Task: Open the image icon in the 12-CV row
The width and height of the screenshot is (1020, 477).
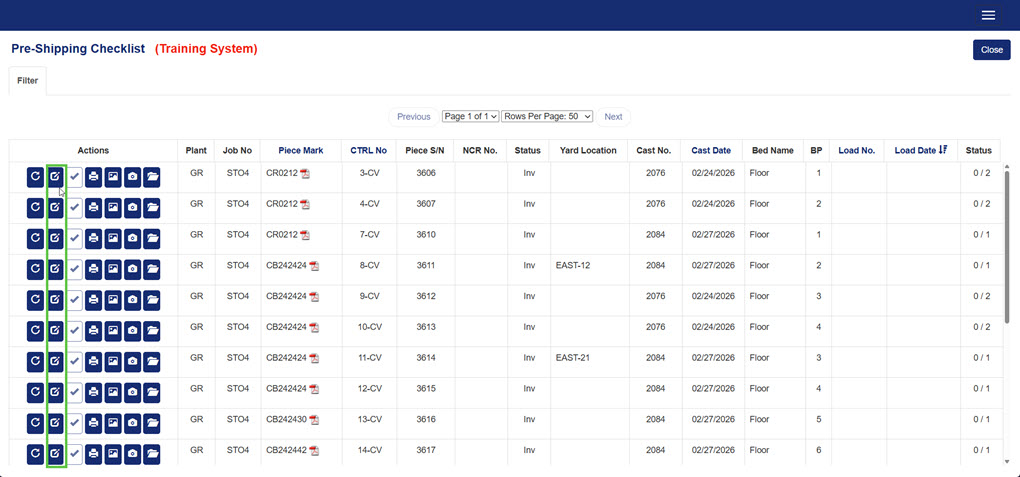Action: [113, 392]
